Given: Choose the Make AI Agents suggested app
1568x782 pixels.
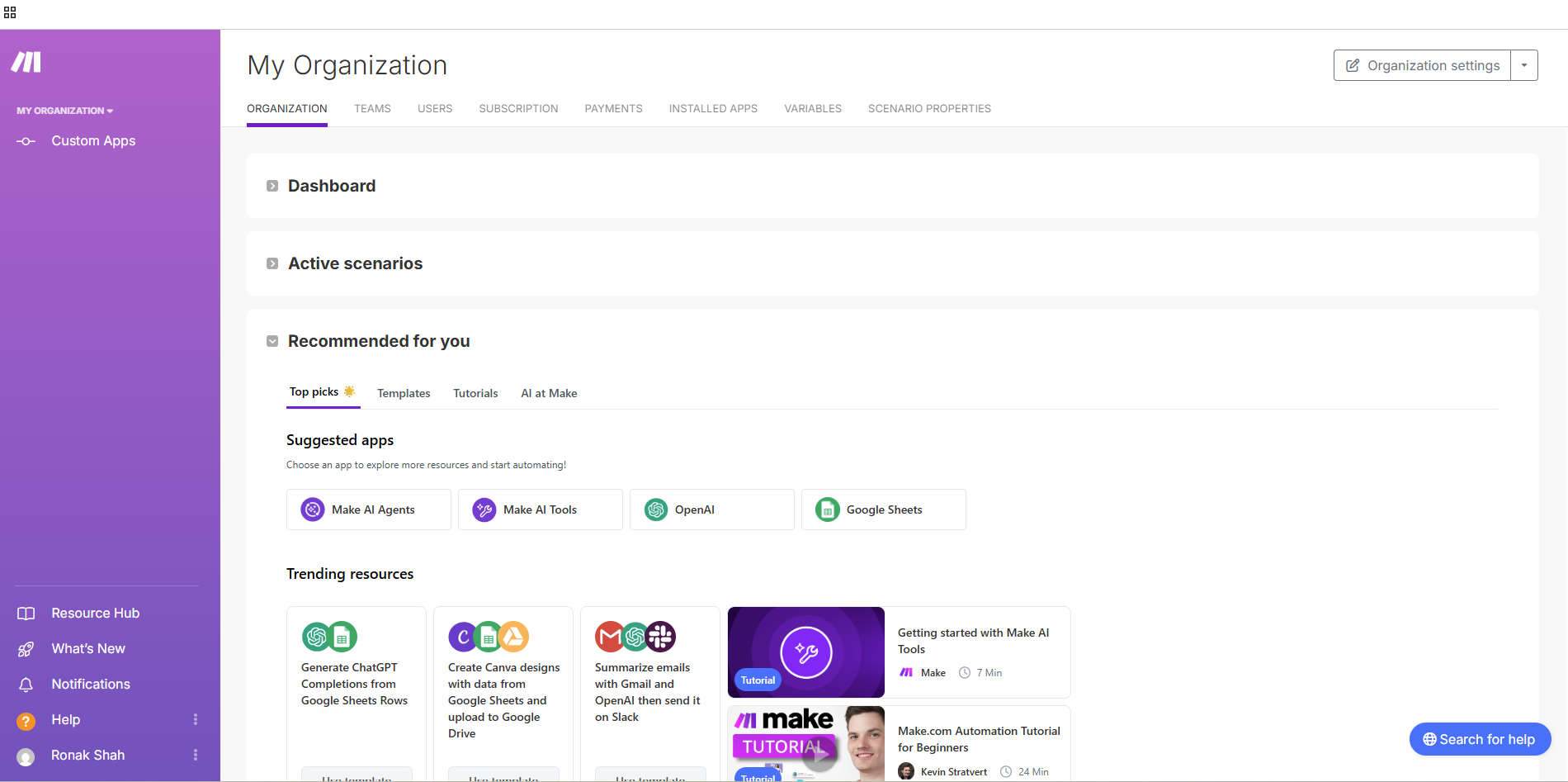Looking at the screenshot, I should click(x=369, y=509).
